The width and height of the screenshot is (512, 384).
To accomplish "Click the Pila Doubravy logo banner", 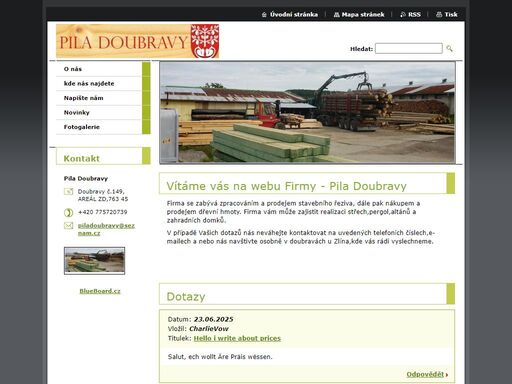I will (137, 41).
